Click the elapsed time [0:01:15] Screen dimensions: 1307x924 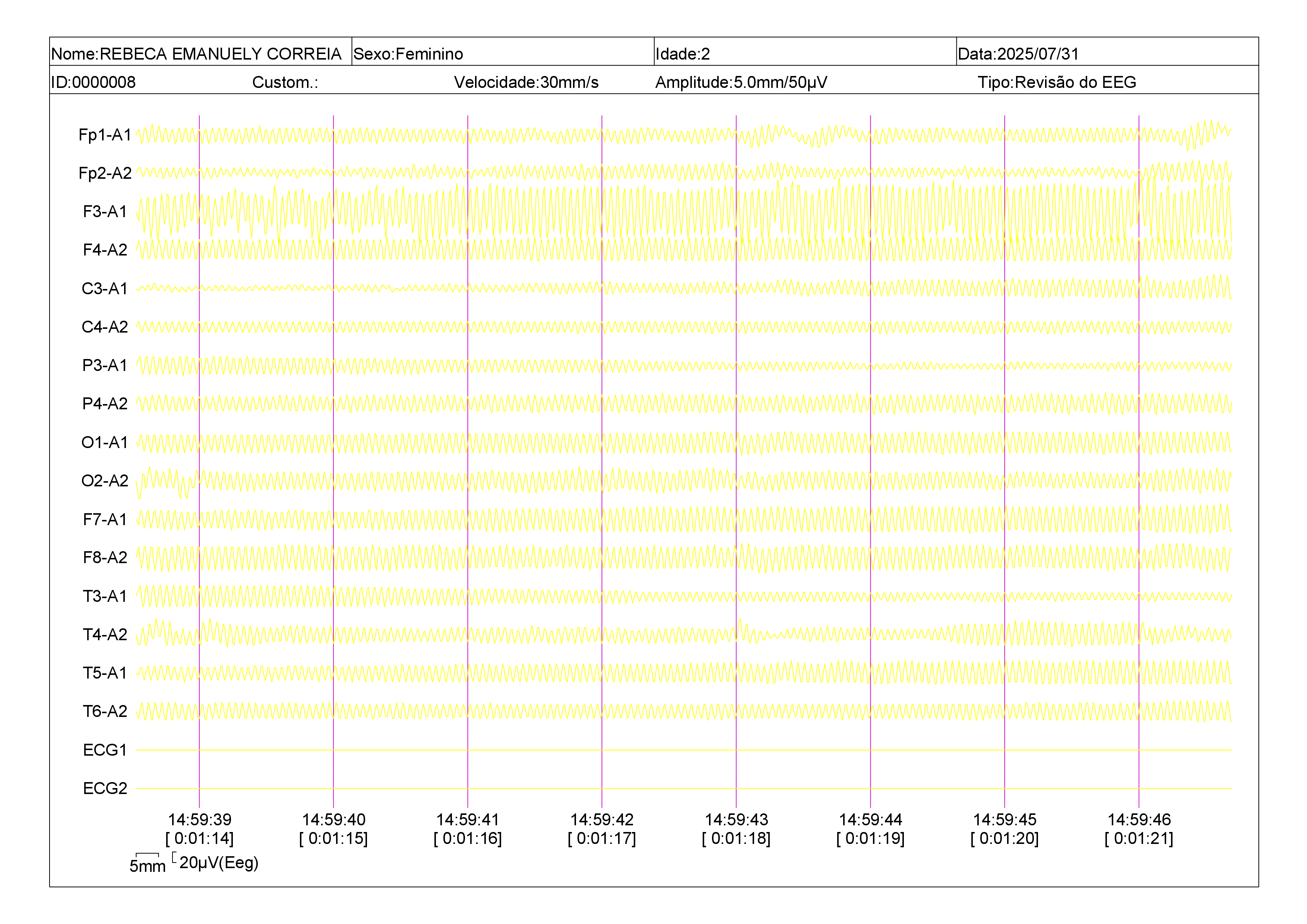tap(333, 839)
